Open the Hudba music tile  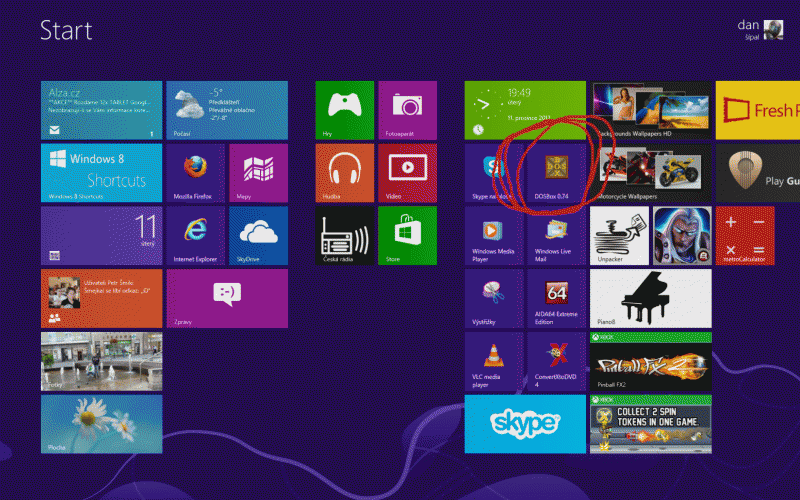pos(344,173)
